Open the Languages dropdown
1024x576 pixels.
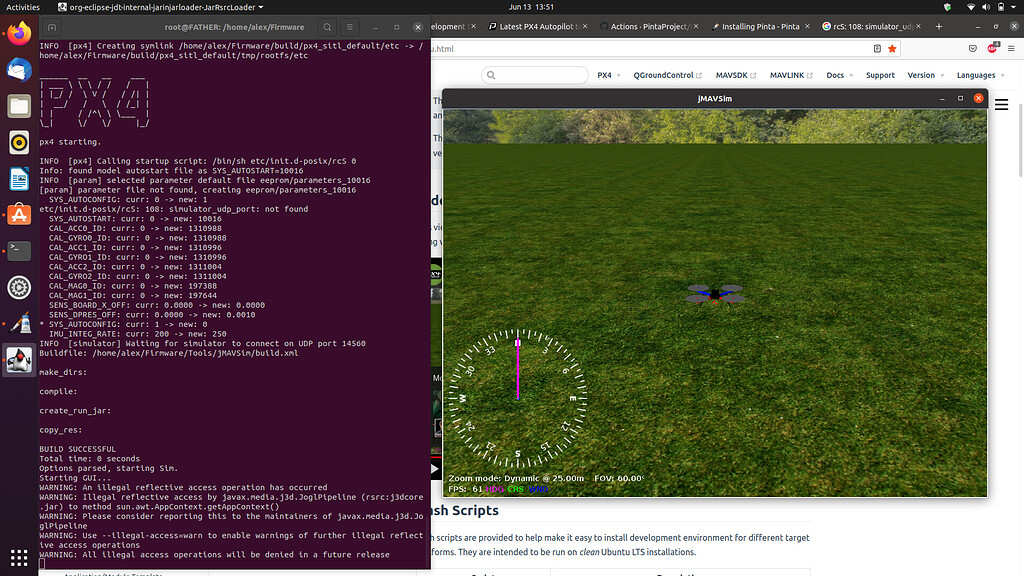pos(977,75)
